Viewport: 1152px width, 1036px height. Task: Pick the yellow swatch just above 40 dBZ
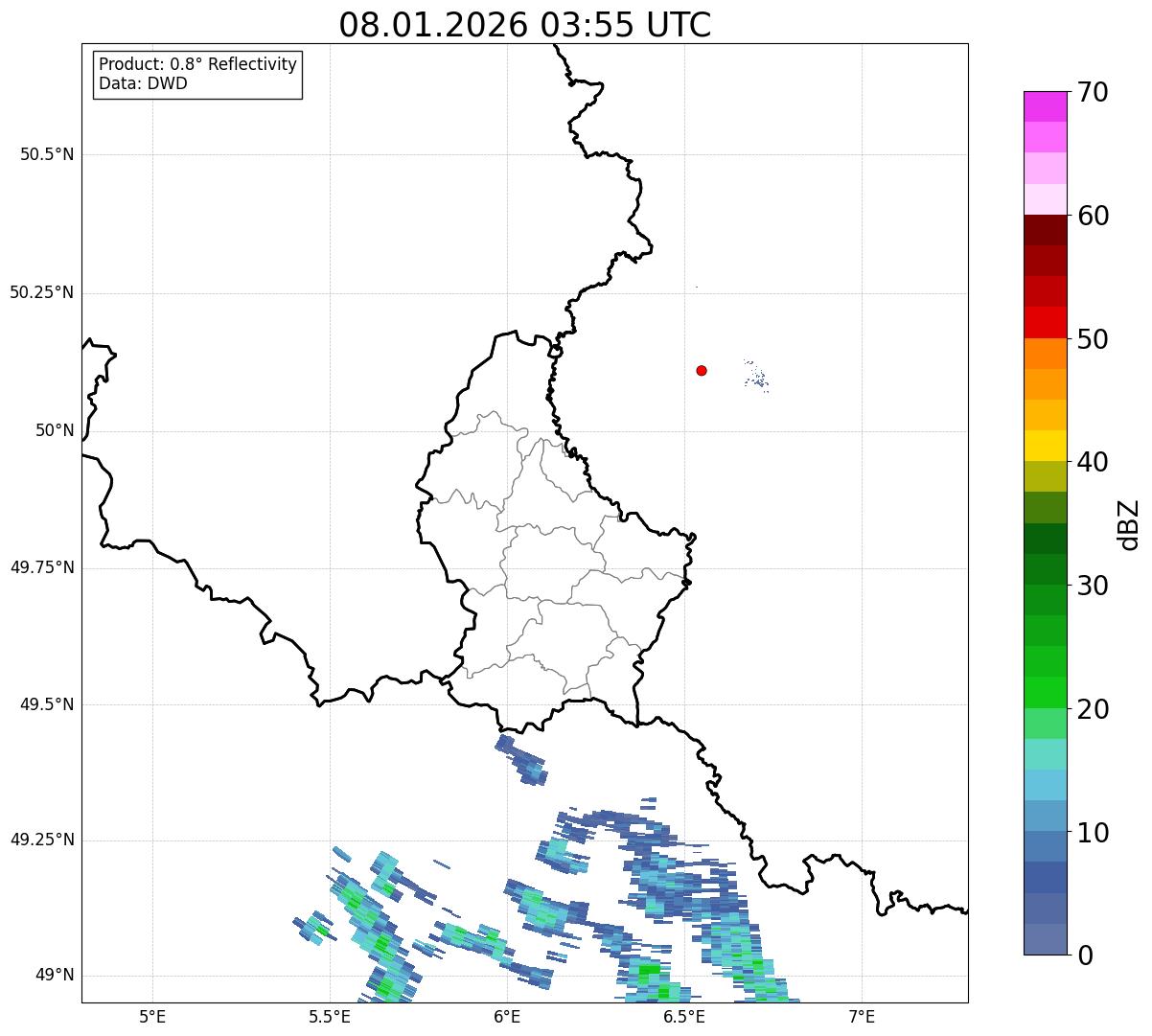[1045, 446]
